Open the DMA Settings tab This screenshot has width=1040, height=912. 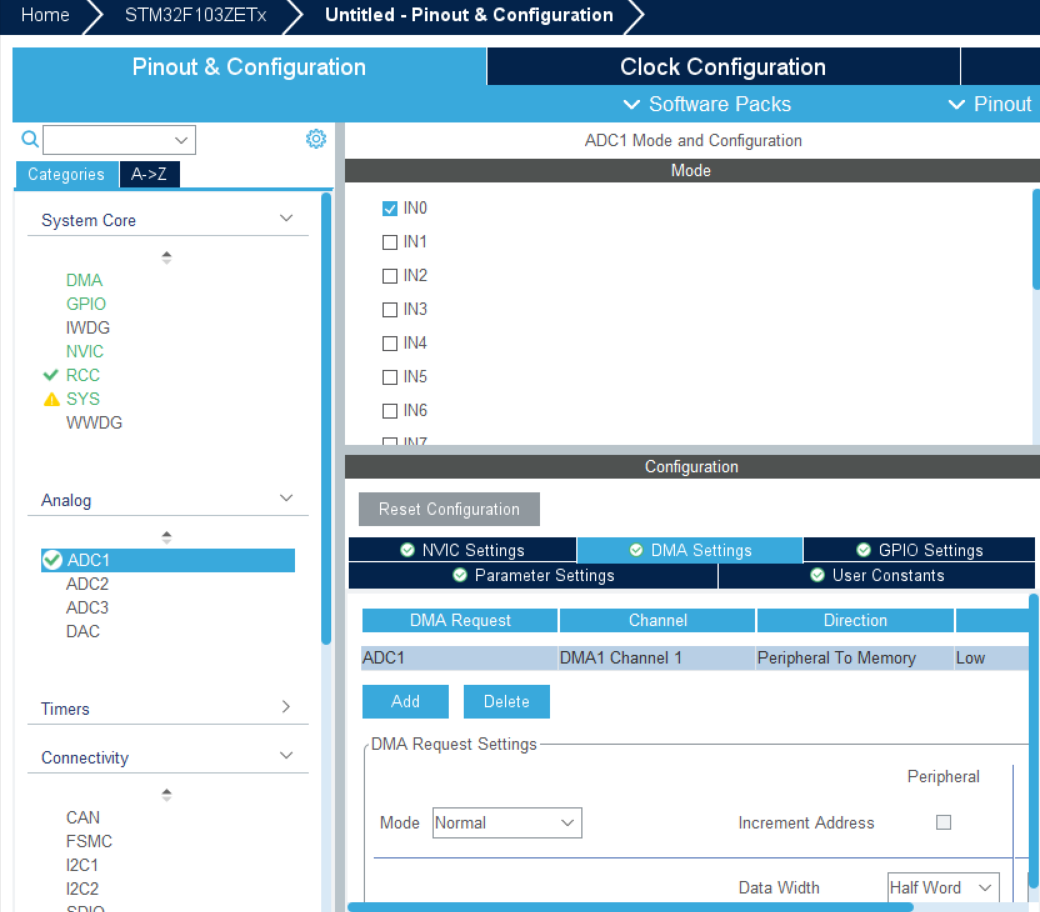coord(690,550)
